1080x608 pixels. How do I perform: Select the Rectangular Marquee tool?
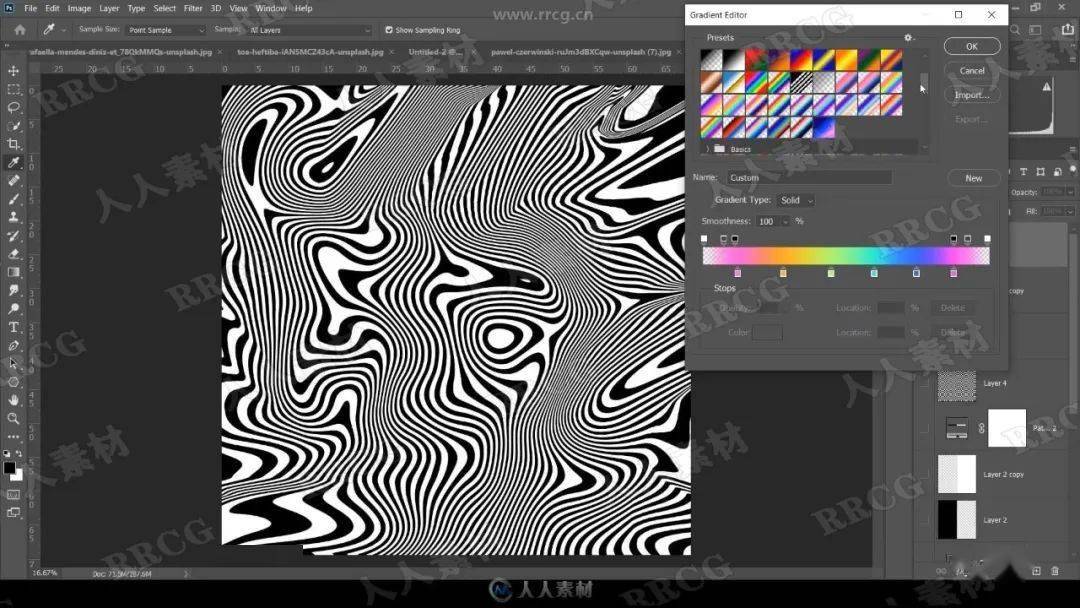13,90
